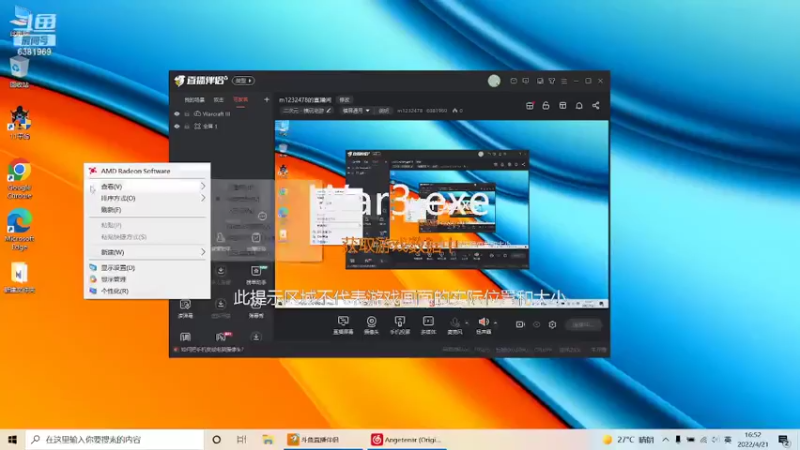Switch to the second scene tab
The height and width of the screenshot is (450, 800).
219,100
